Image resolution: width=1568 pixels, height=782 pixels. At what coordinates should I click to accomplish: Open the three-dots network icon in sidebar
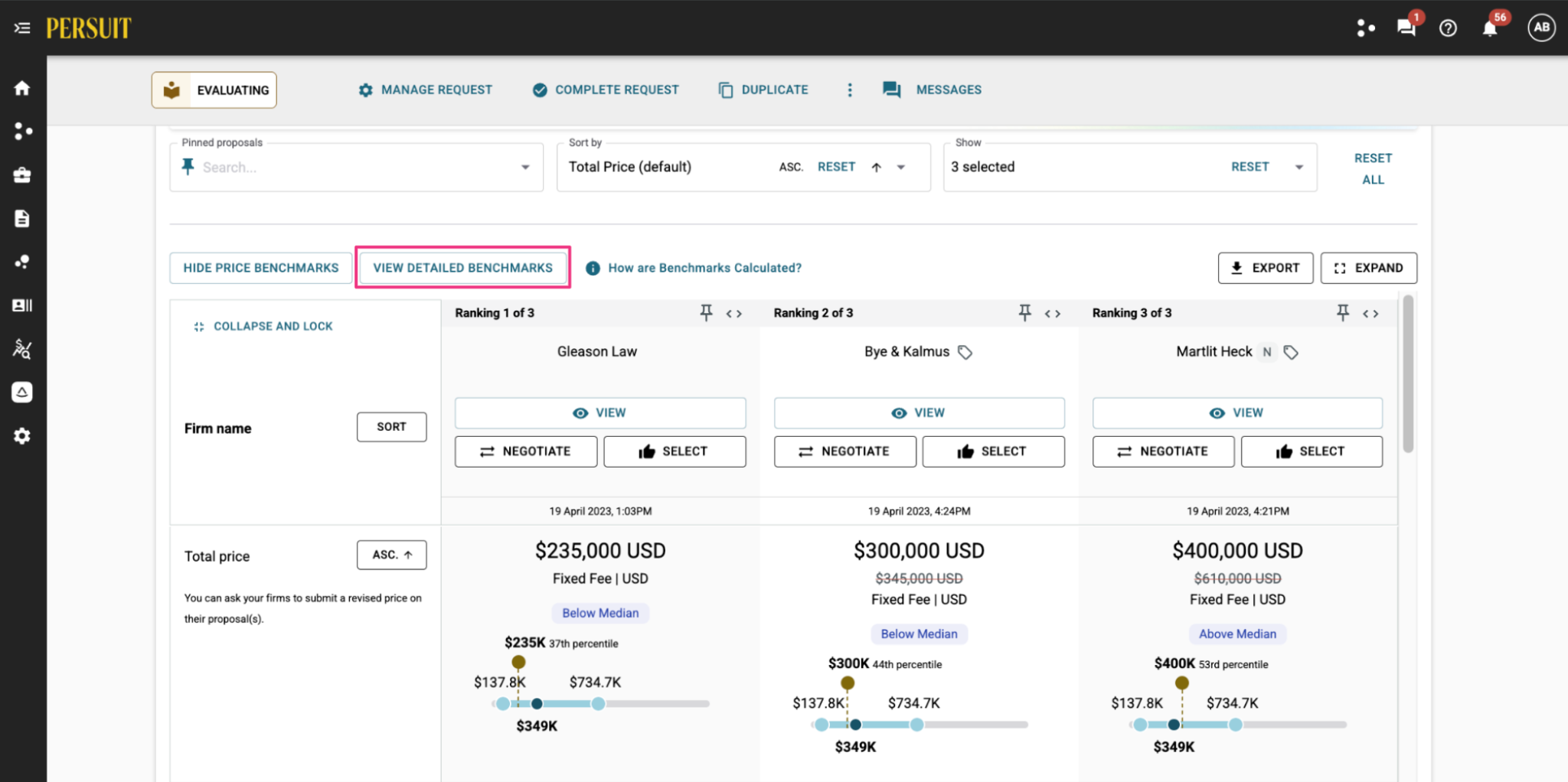tap(22, 132)
